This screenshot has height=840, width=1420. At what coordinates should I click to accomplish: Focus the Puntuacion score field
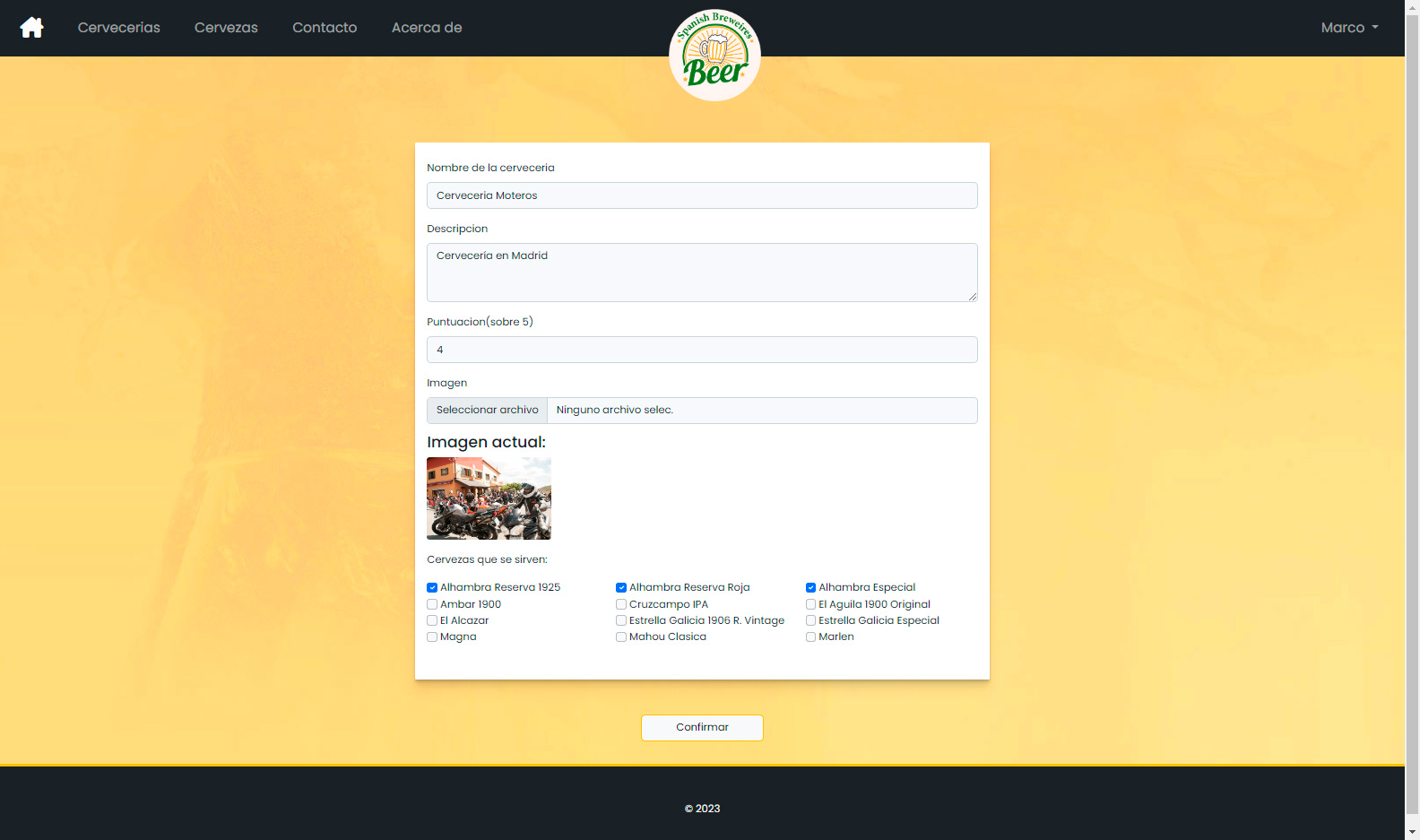(702, 350)
